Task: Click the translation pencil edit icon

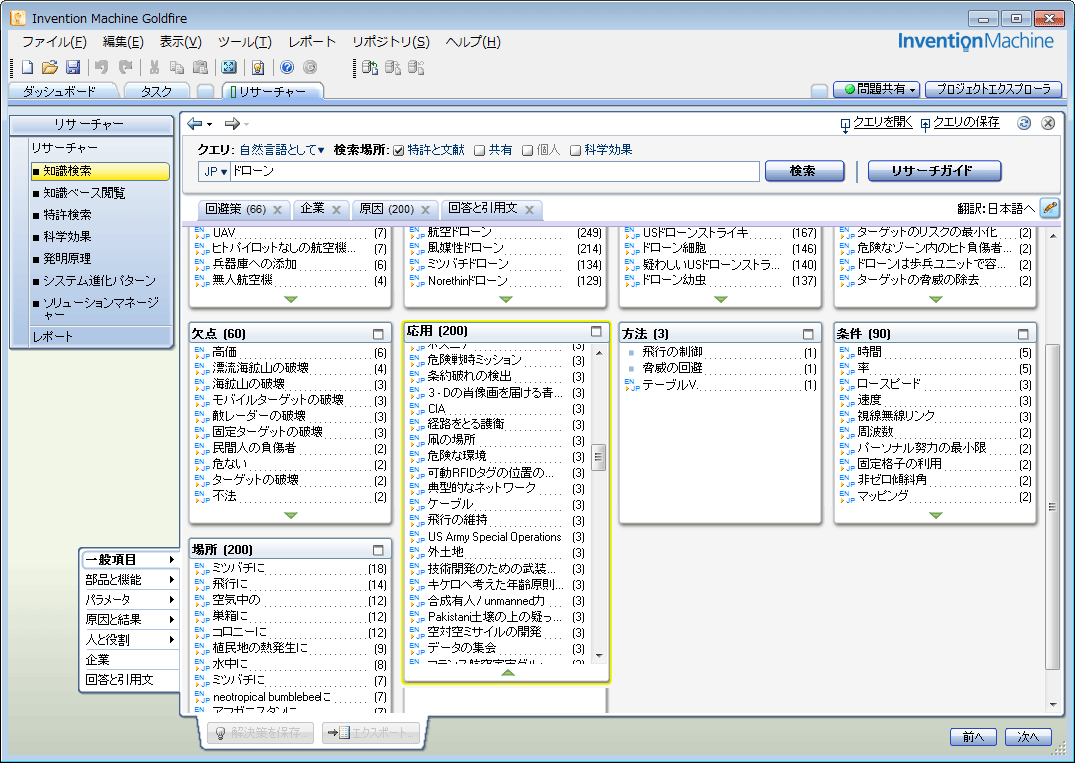Action: [x=1050, y=208]
